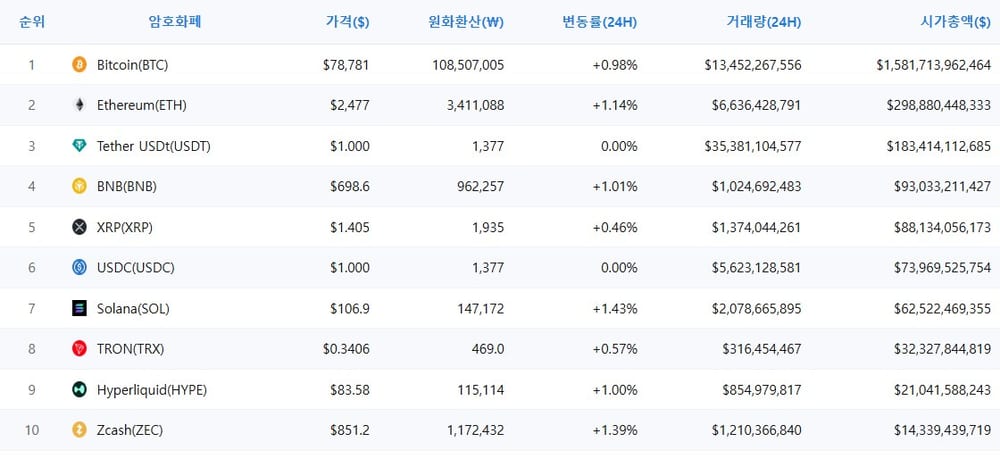Select won value 1,172,432
Viewport: 1000px width, 459px height.
[475, 430]
